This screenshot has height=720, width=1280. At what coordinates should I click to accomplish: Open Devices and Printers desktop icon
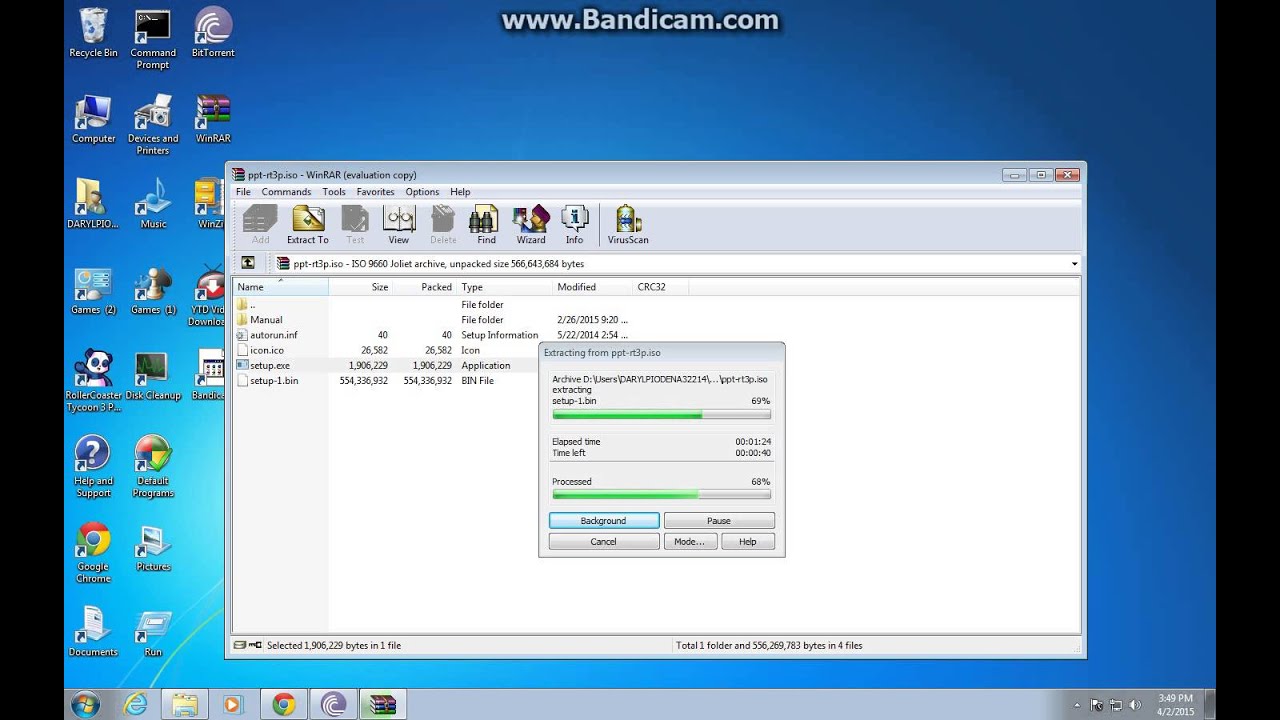click(x=153, y=125)
